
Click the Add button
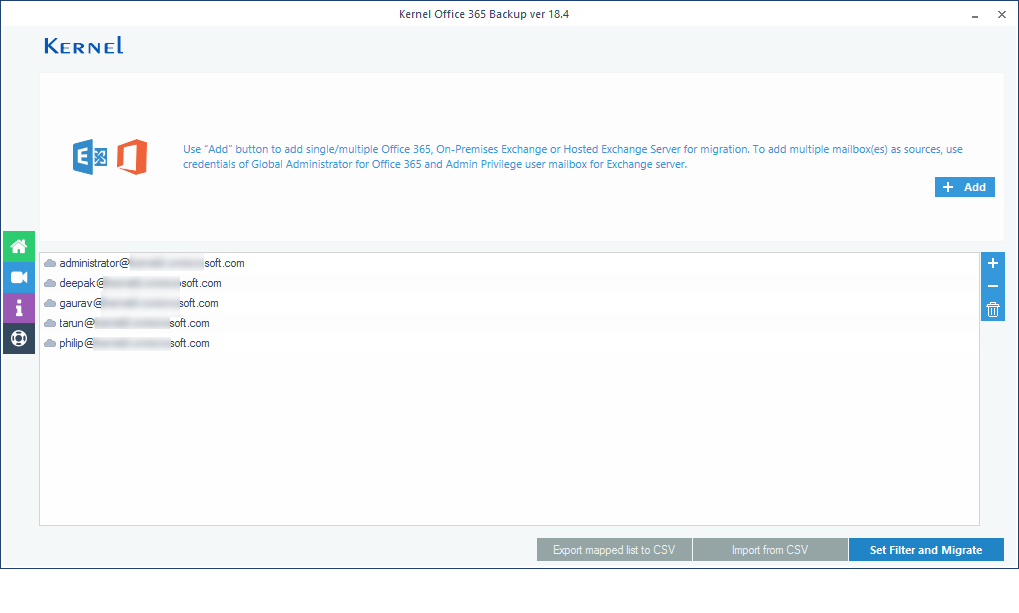[964, 187]
